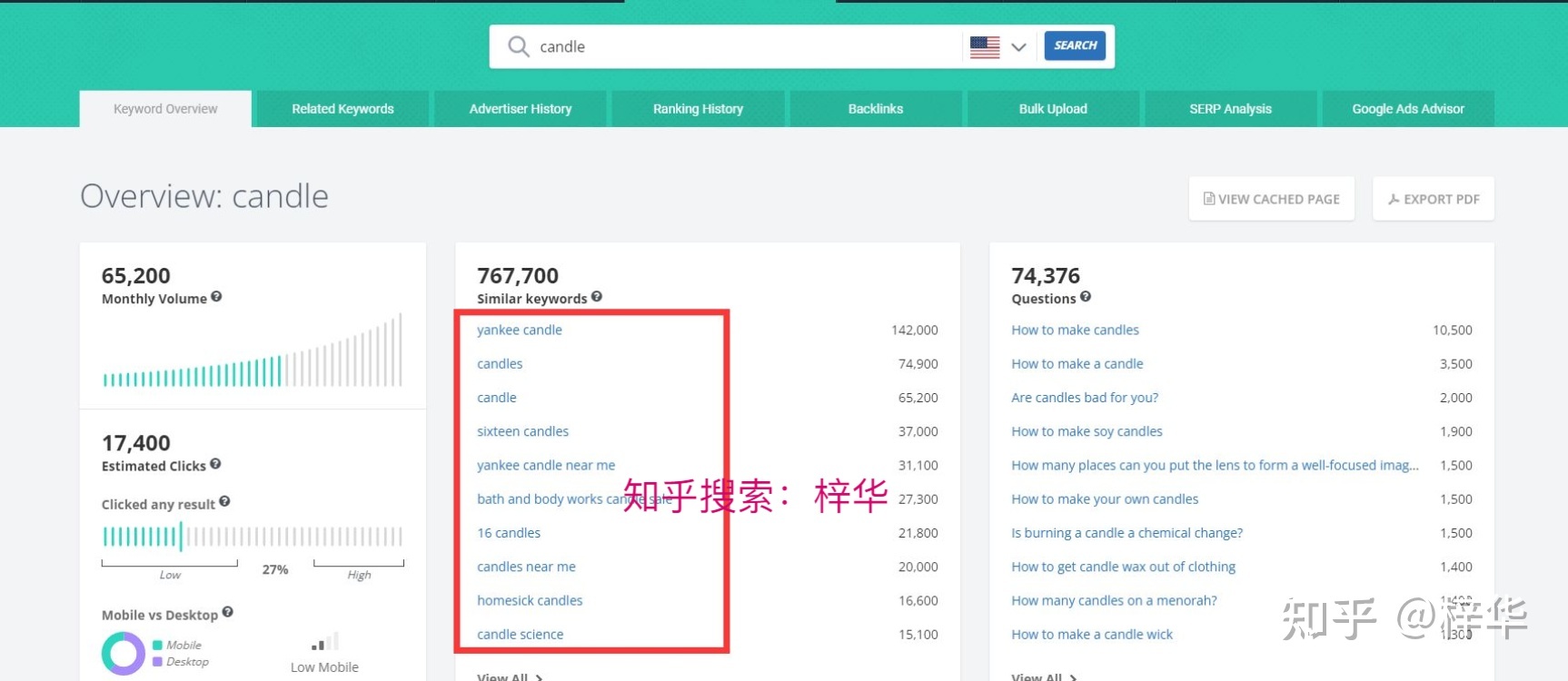Image resolution: width=1568 pixels, height=681 pixels.
Task: Click the 142,000 volume value
Action: point(914,330)
